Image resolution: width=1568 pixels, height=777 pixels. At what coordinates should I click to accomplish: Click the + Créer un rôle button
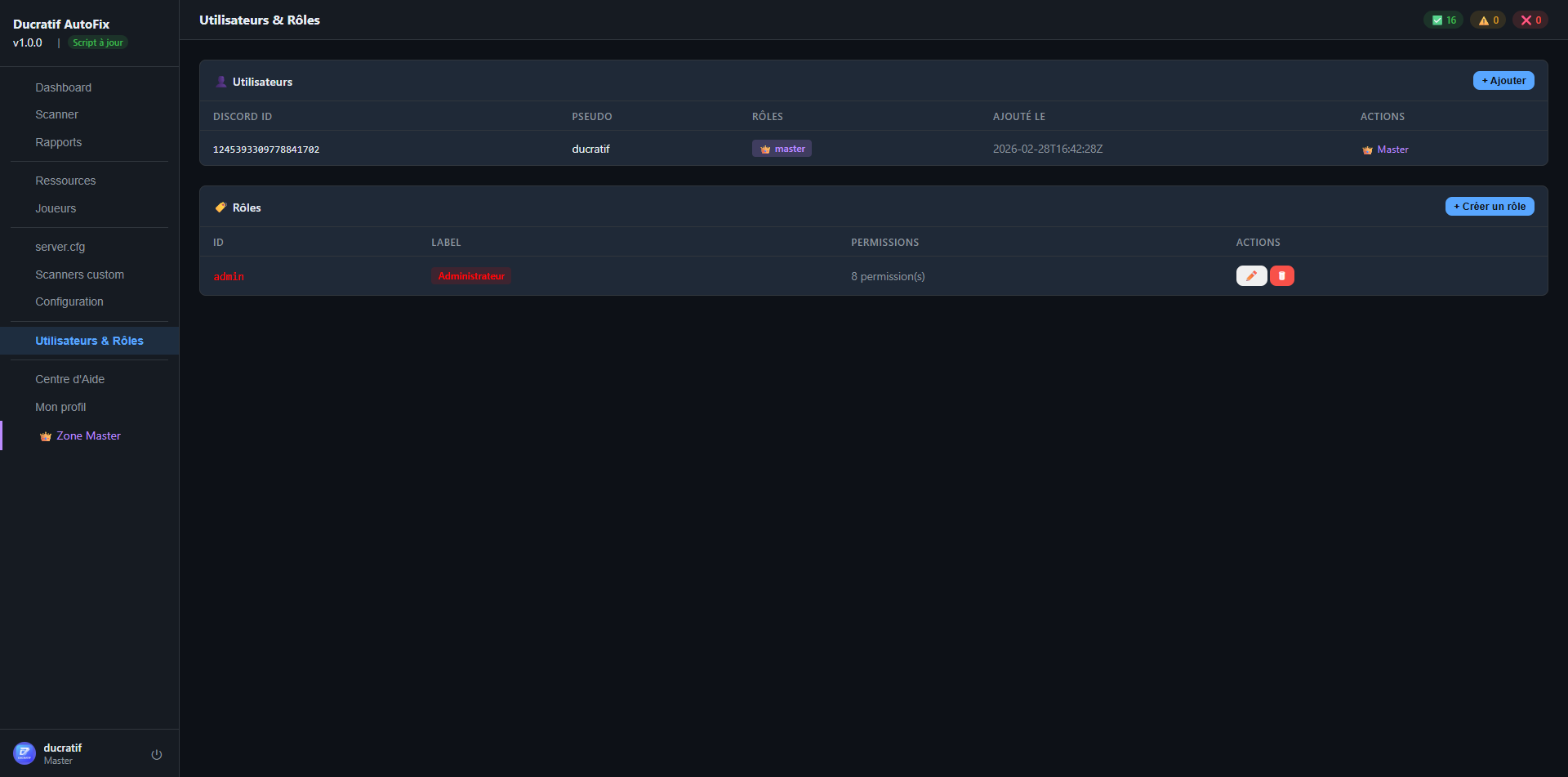[x=1489, y=206]
